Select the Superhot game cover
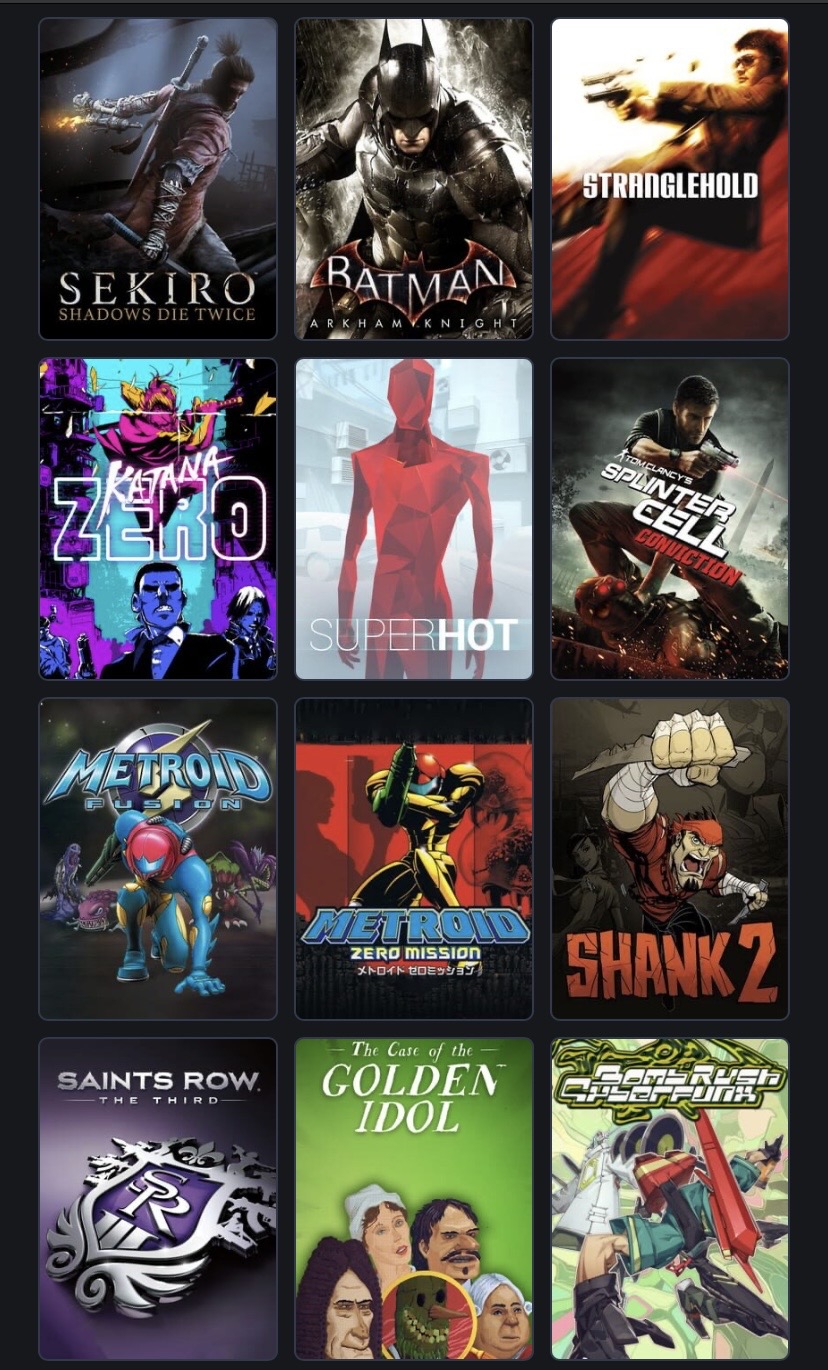 tap(414, 519)
